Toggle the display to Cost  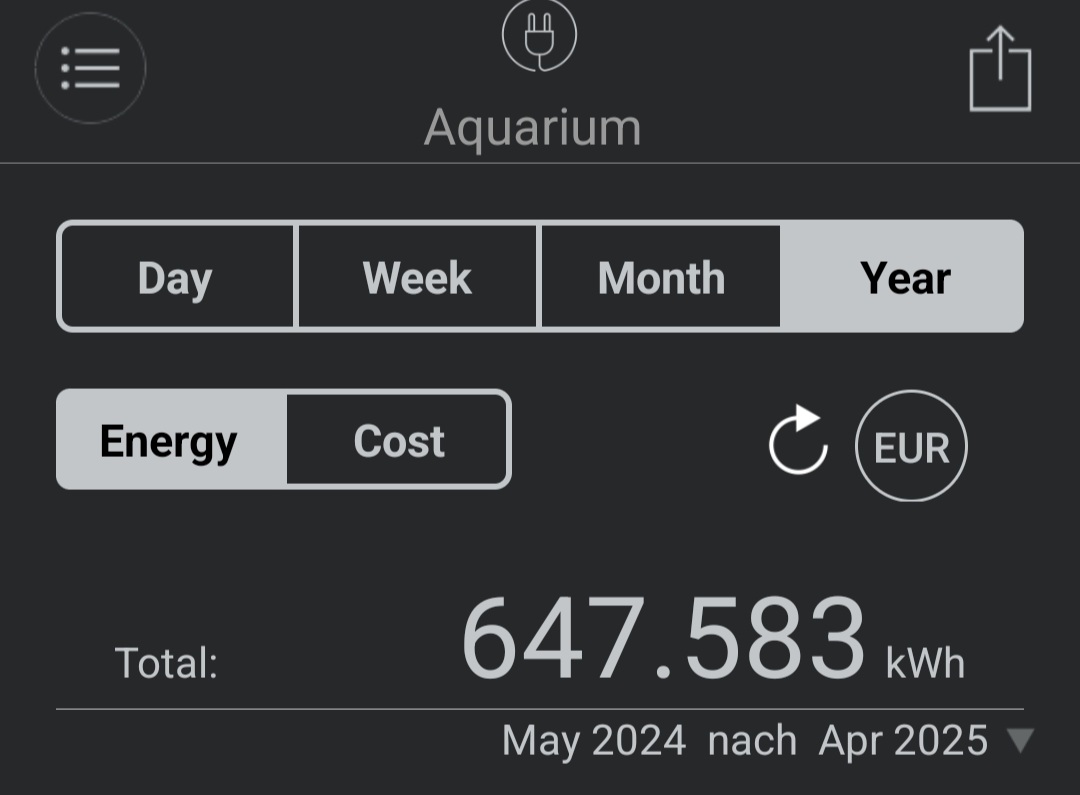pos(397,439)
